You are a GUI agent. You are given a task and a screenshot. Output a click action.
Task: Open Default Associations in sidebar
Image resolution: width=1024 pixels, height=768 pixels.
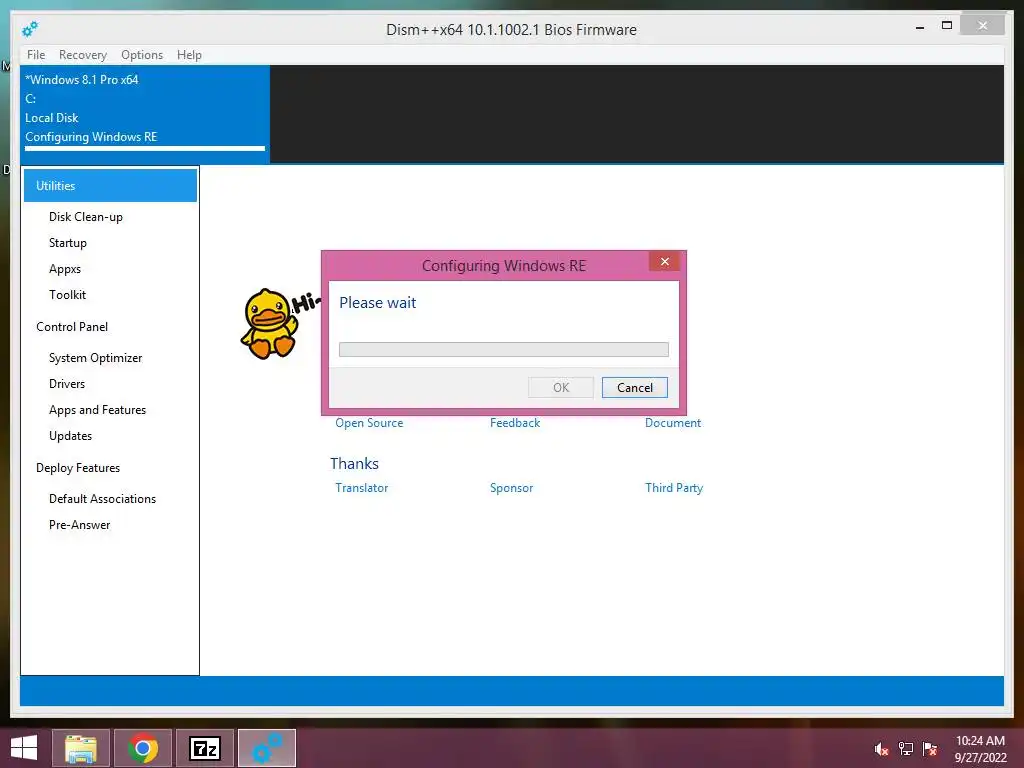pyautogui.click(x=102, y=499)
